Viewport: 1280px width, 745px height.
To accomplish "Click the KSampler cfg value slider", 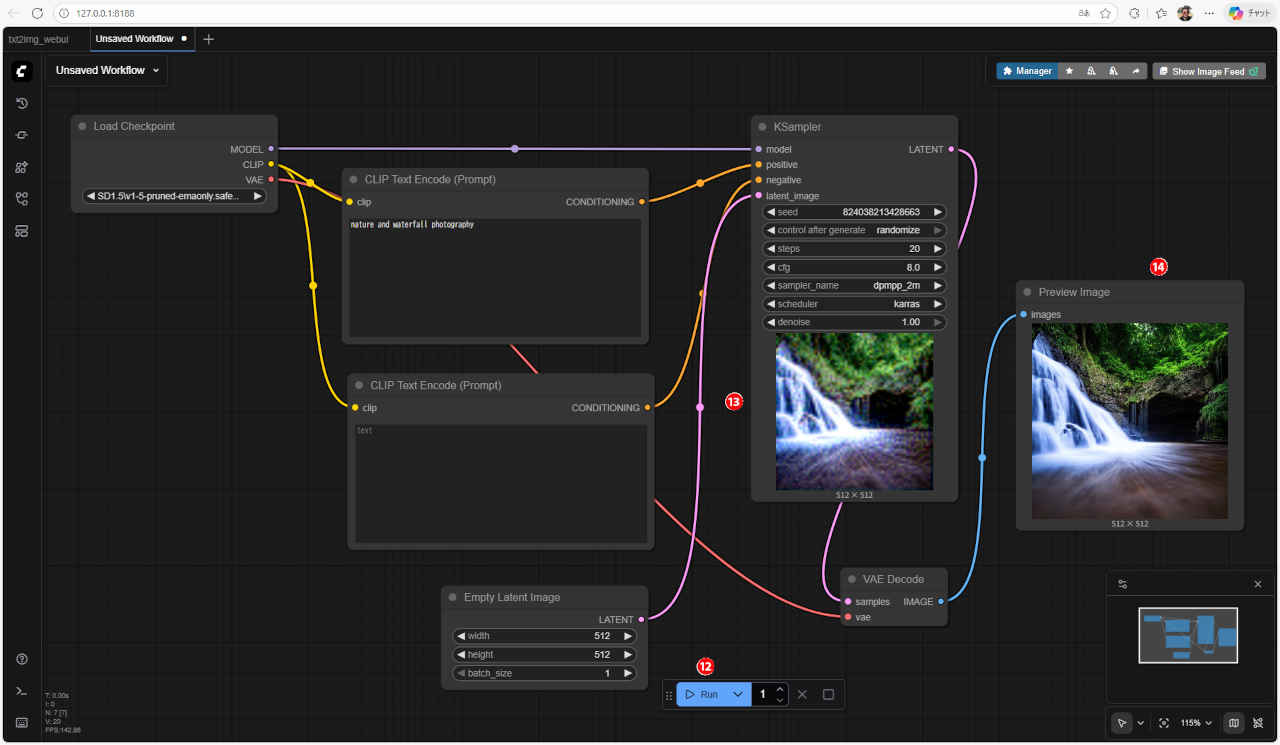I will click(854, 267).
